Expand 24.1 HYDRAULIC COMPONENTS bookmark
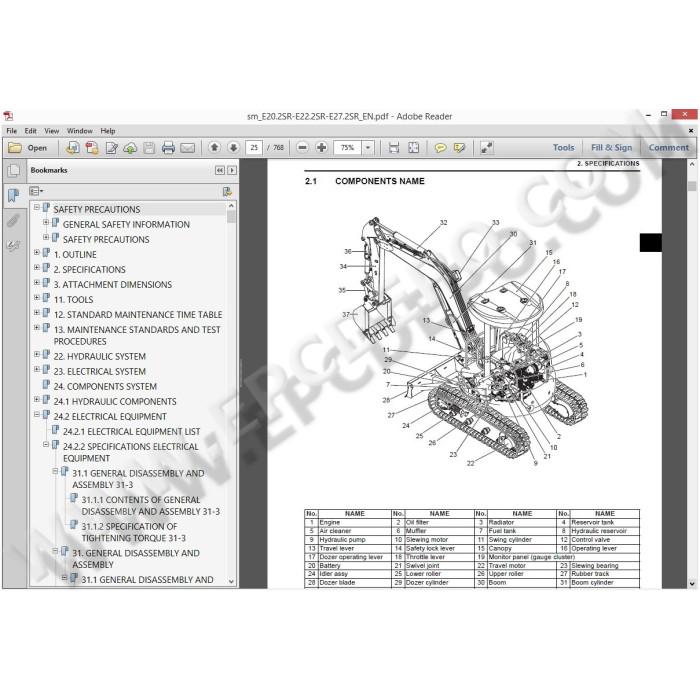Viewport: 700px width, 700px height. click(37, 399)
